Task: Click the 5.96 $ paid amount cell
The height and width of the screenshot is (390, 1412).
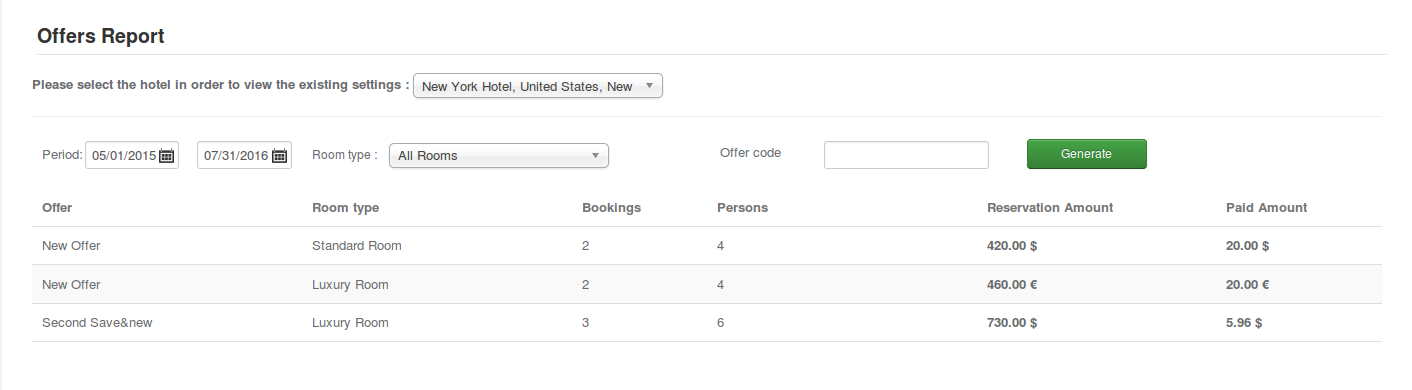Action: click(1244, 323)
